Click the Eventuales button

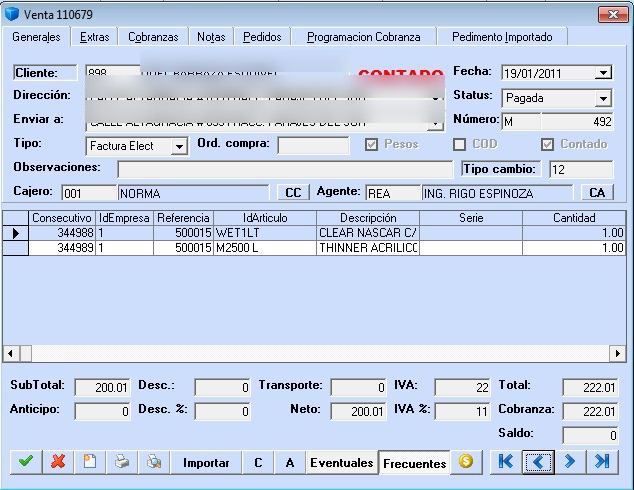342,463
